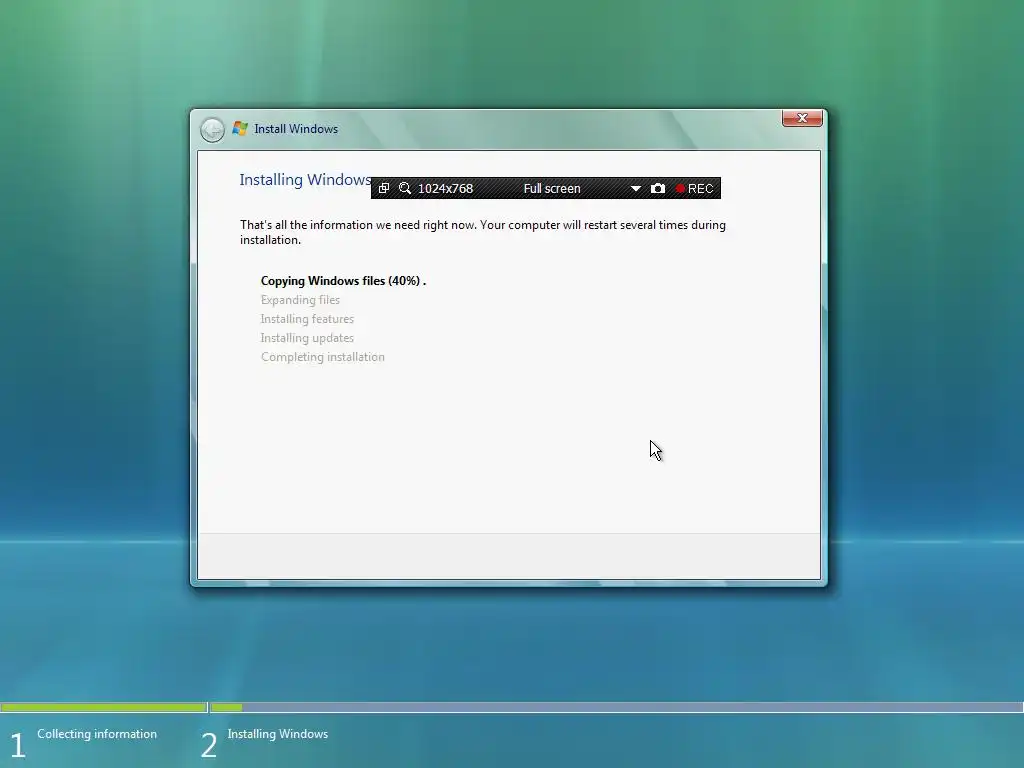
Task: Click the Installing features step
Action: pos(307,319)
